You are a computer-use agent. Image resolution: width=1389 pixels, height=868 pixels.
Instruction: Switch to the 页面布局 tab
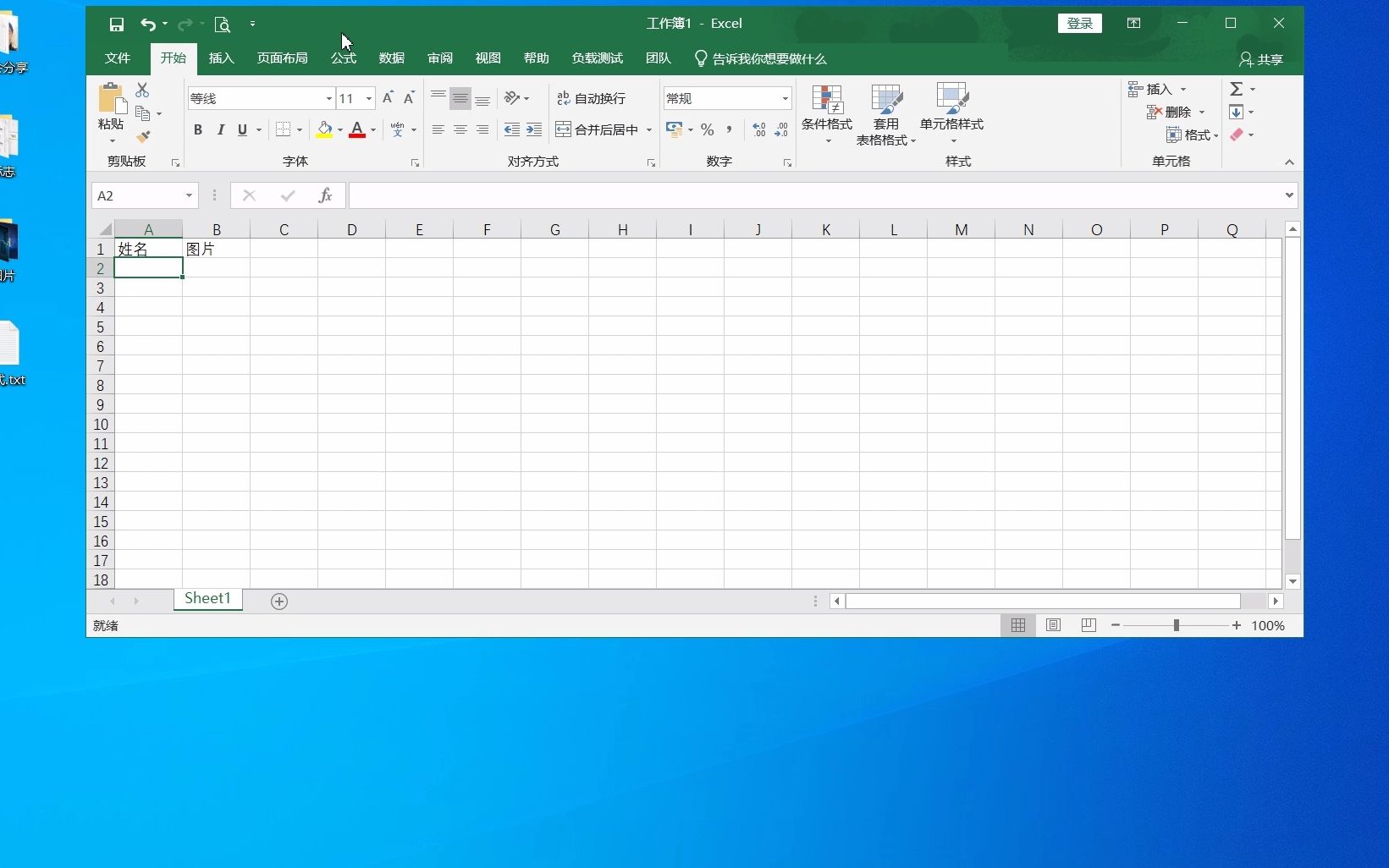282,58
